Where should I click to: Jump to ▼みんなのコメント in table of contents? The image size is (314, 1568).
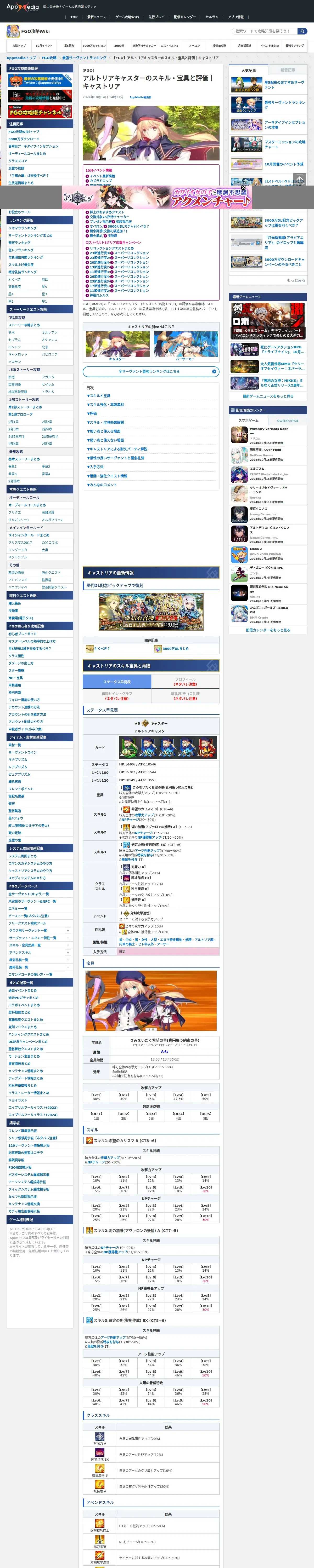coord(102,485)
